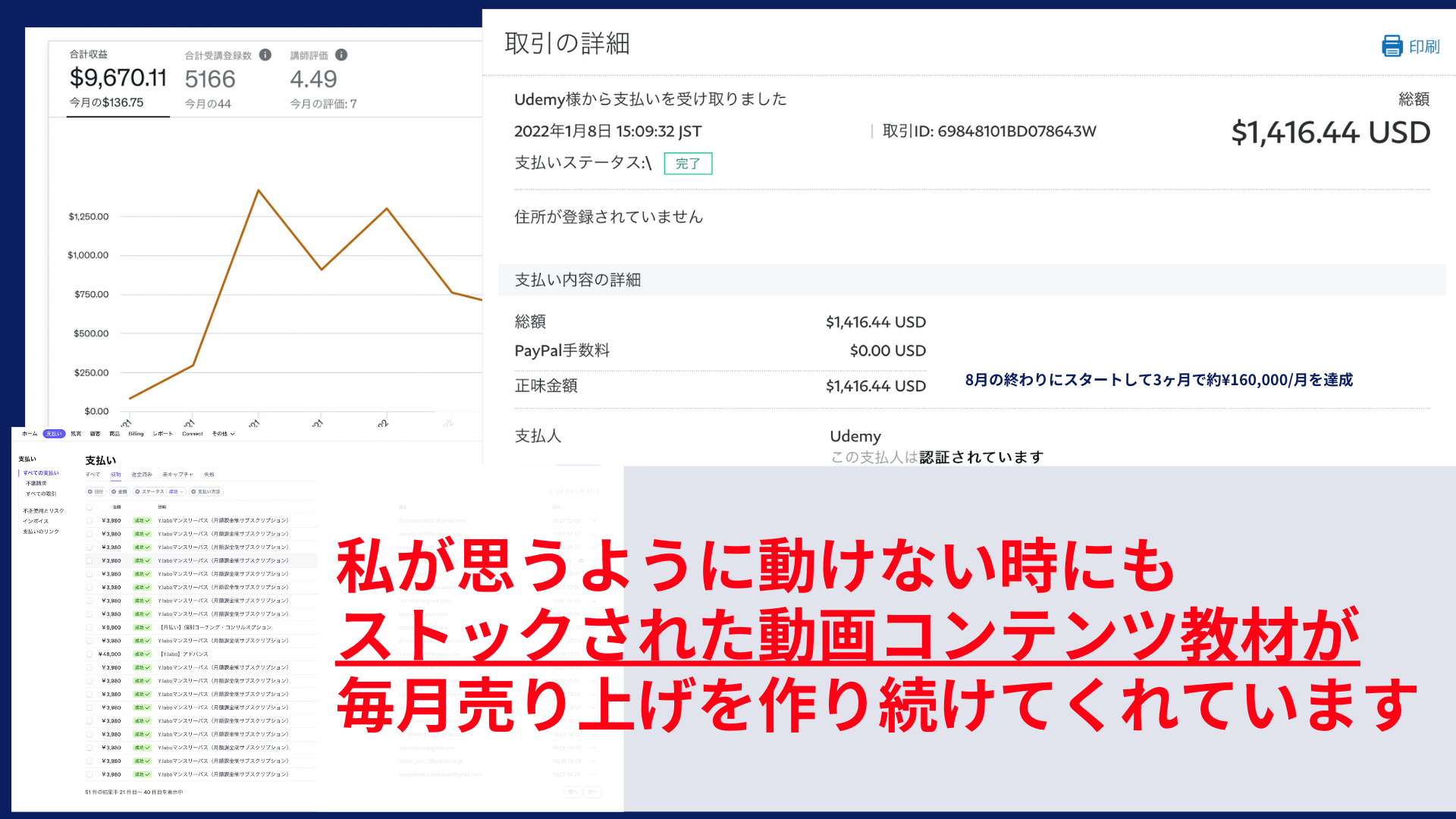Click the 印刷 print link
1456x819 pixels.
1424,47
